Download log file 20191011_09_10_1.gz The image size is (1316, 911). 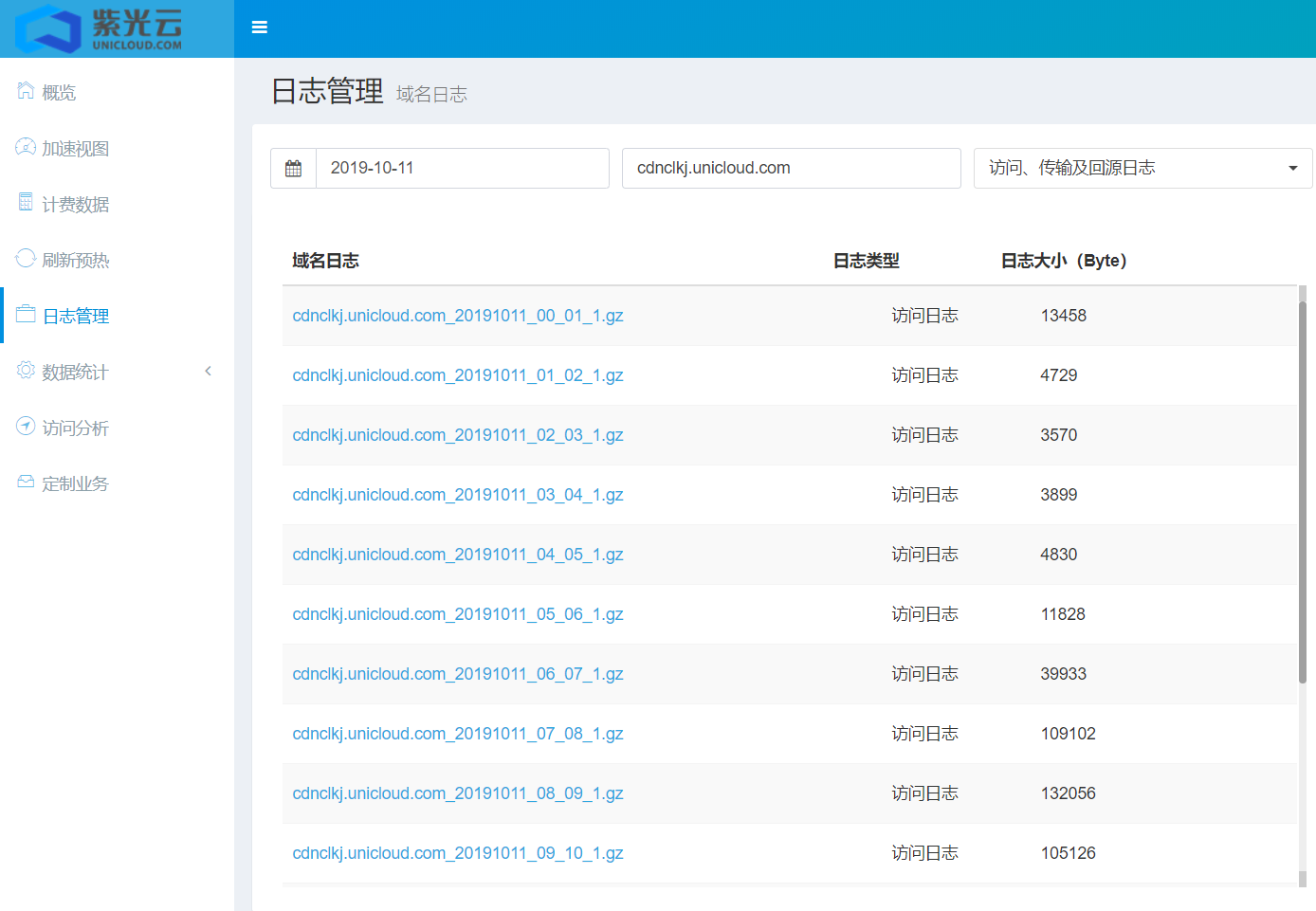coord(458,853)
